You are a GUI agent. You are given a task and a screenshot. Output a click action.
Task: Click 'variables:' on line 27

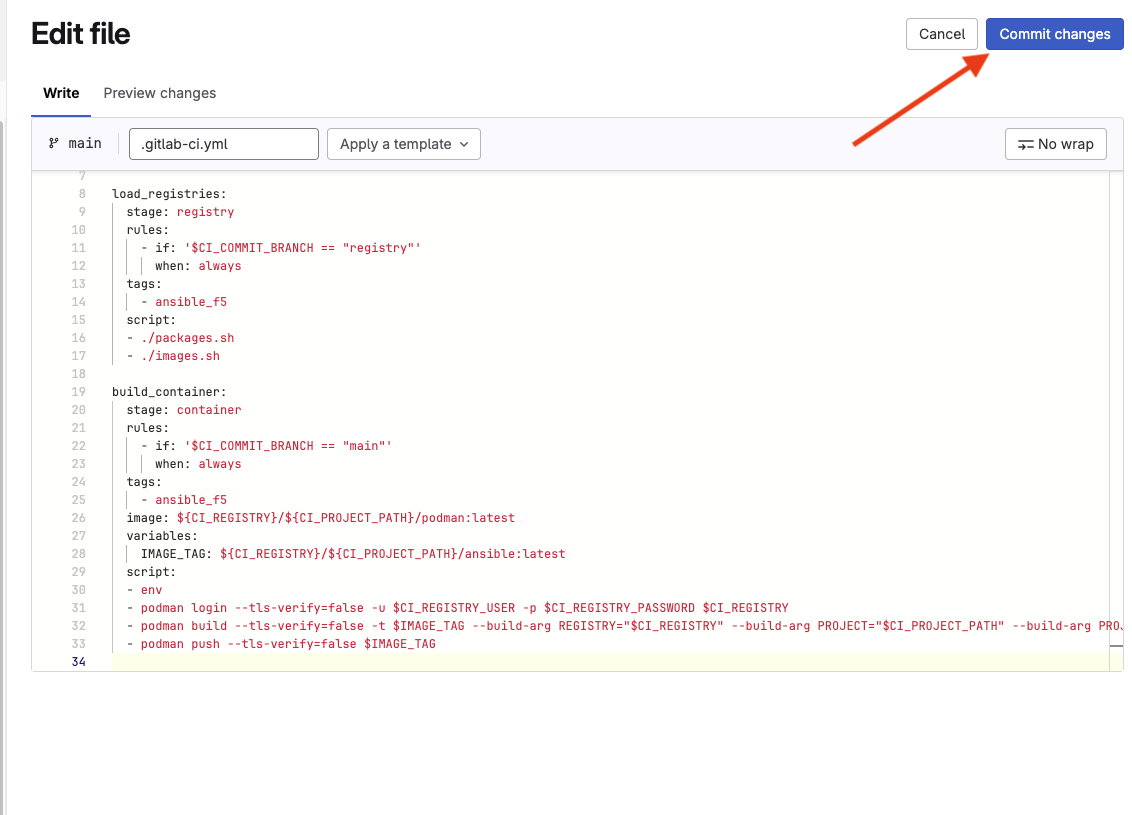coord(162,536)
